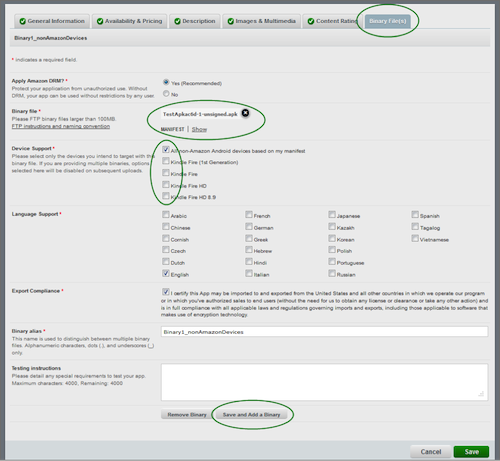Remove the uploaded TestApk file via X icon
Image resolution: width=500 pixels, height=461 pixels.
pyautogui.click(x=245, y=113)
